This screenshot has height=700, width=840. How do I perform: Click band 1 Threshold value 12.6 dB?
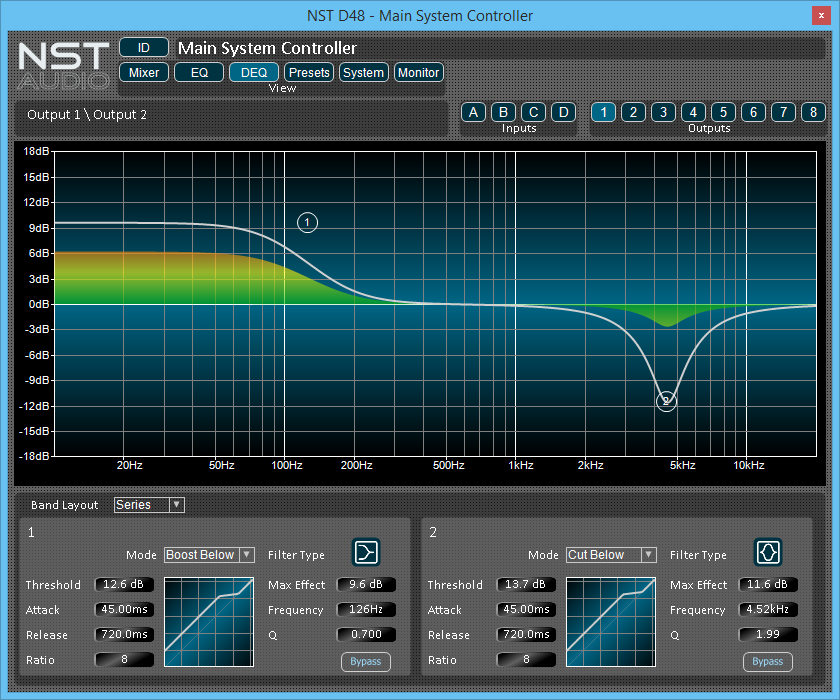(124, 584)
